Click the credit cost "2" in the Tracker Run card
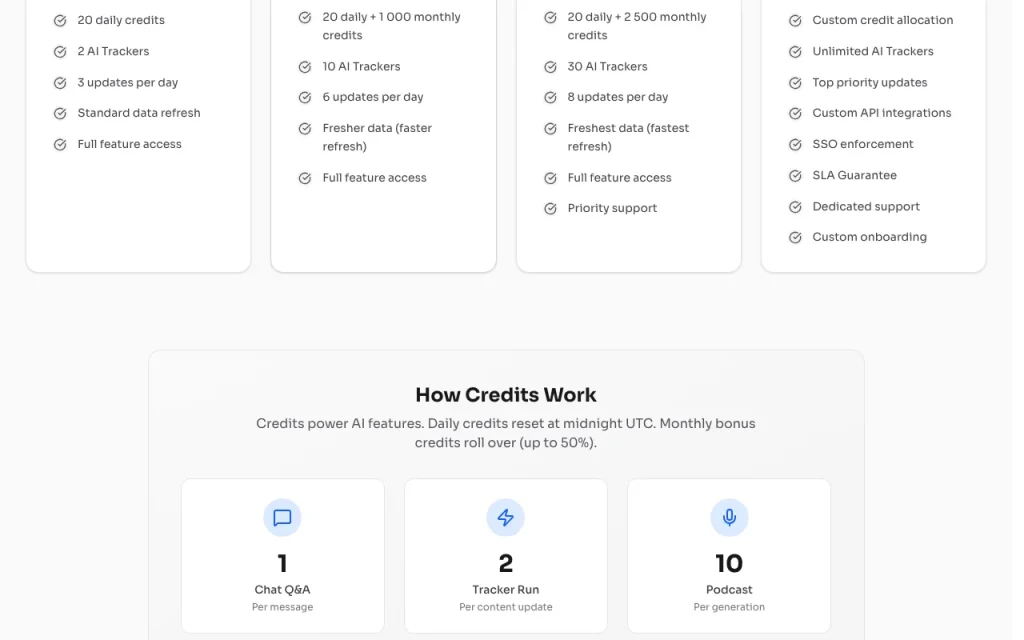1024x640 pixels. point(505,564)
